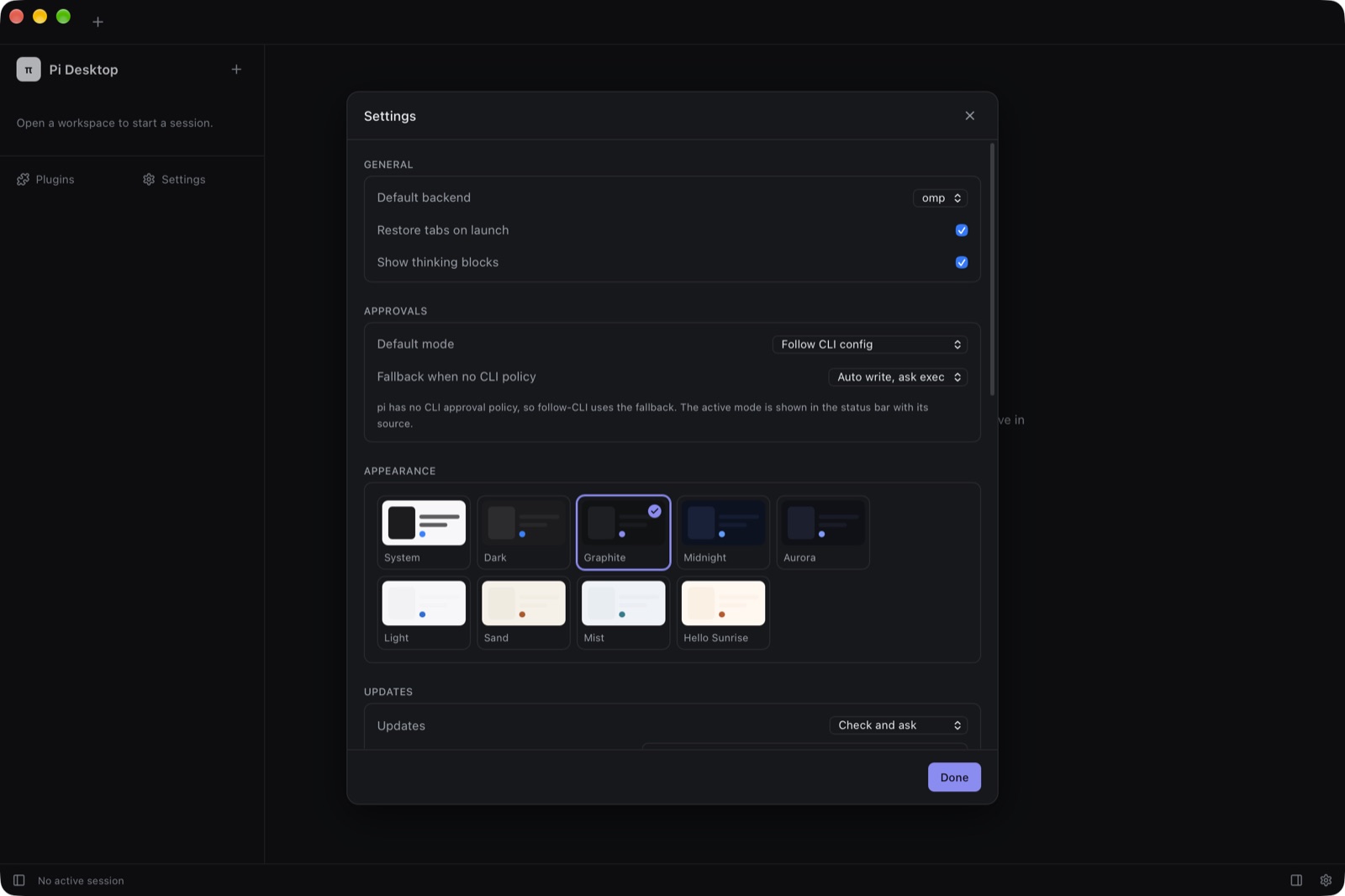This screenshot has height=896, width=1345.
Task: Open Default mode Follow CLI config dropdown
Action: tap(870, 345)
